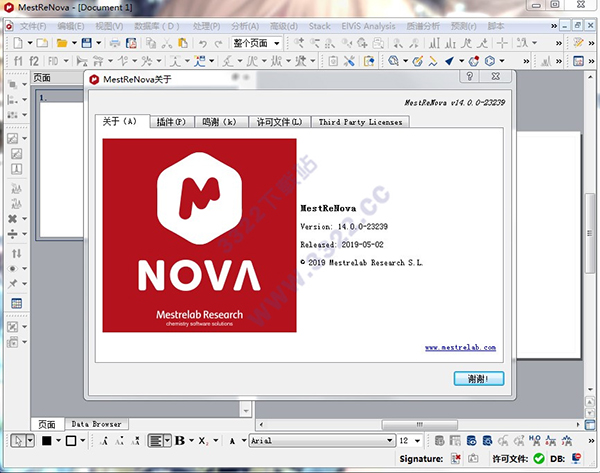Click the H2O molecule search icon

[x=535, y=440]
